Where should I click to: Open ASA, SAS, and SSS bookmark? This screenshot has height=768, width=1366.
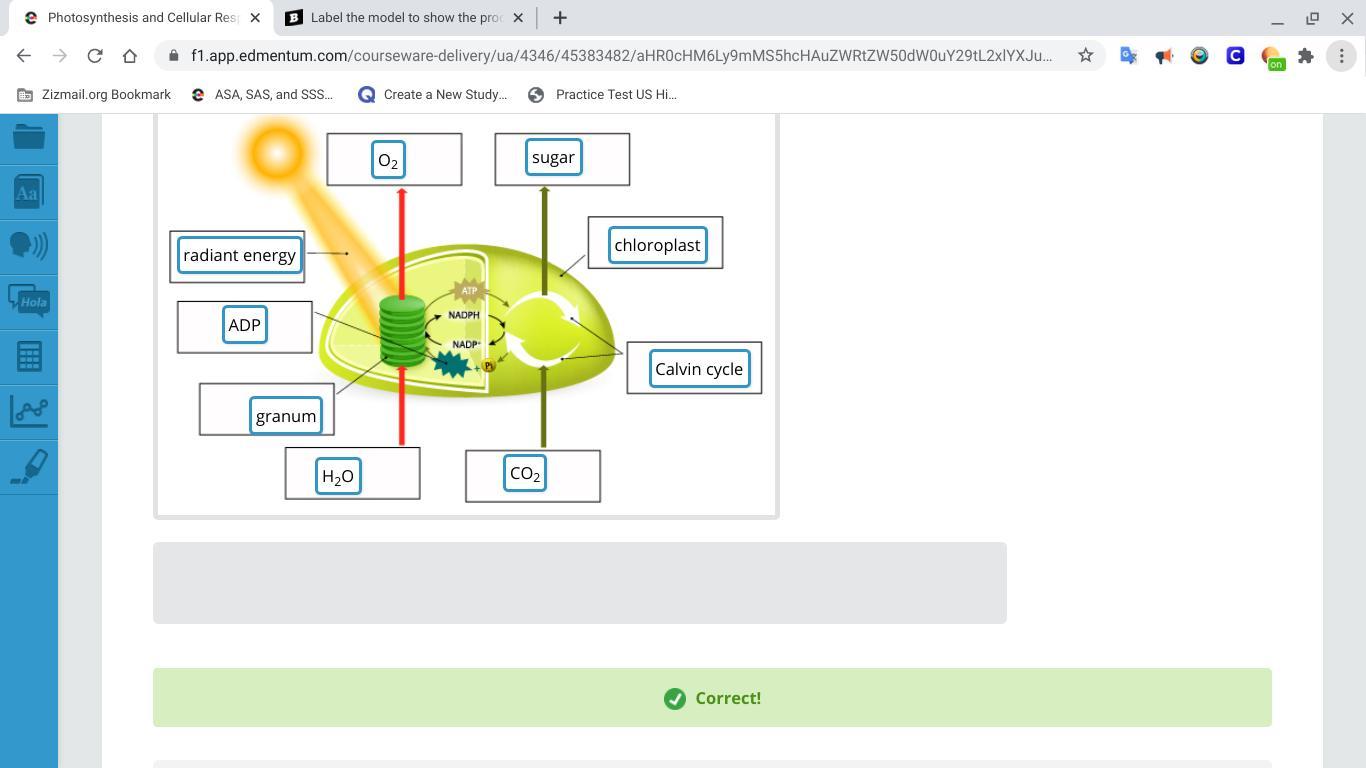click(262, 94)
